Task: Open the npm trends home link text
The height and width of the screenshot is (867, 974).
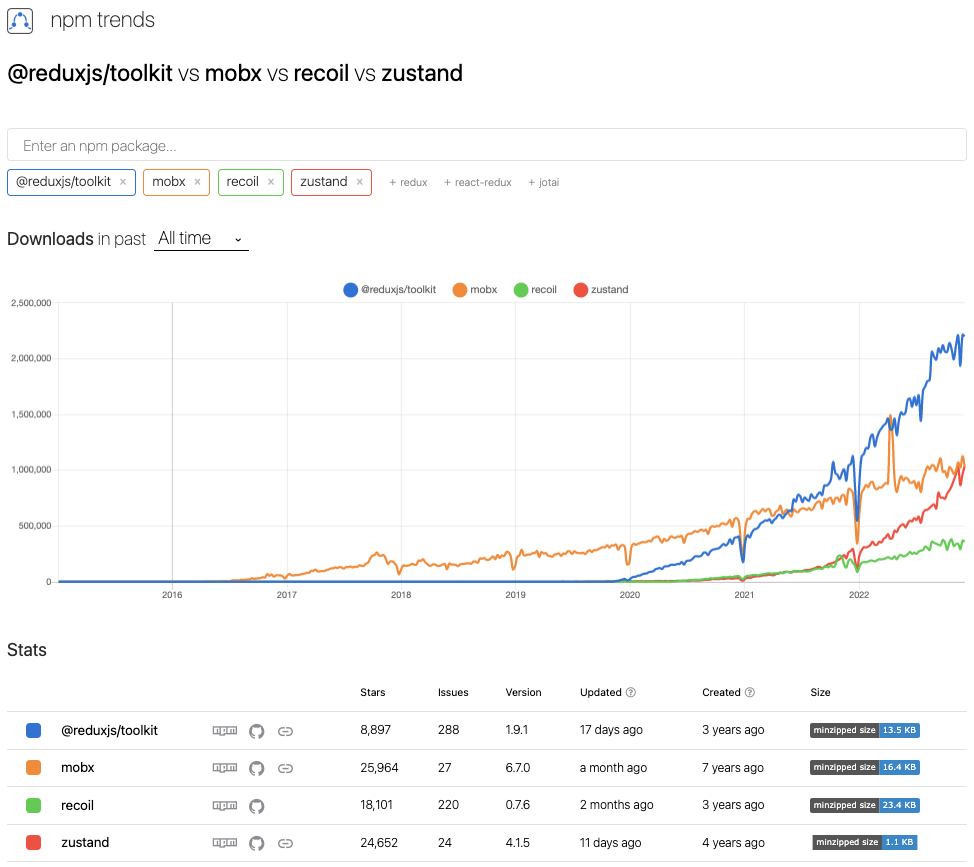Action: tap(102, 20)
